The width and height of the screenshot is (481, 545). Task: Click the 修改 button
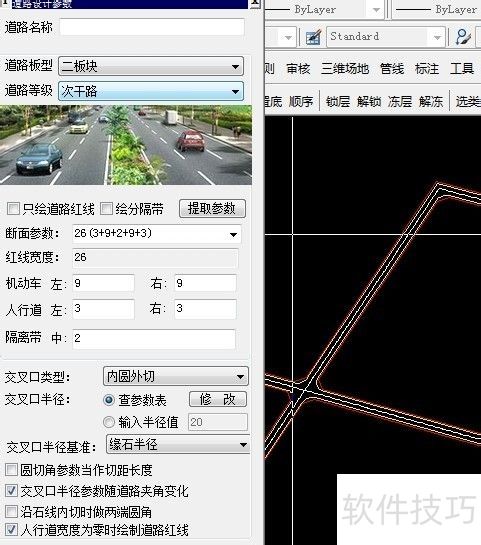(x=218, y=399)
